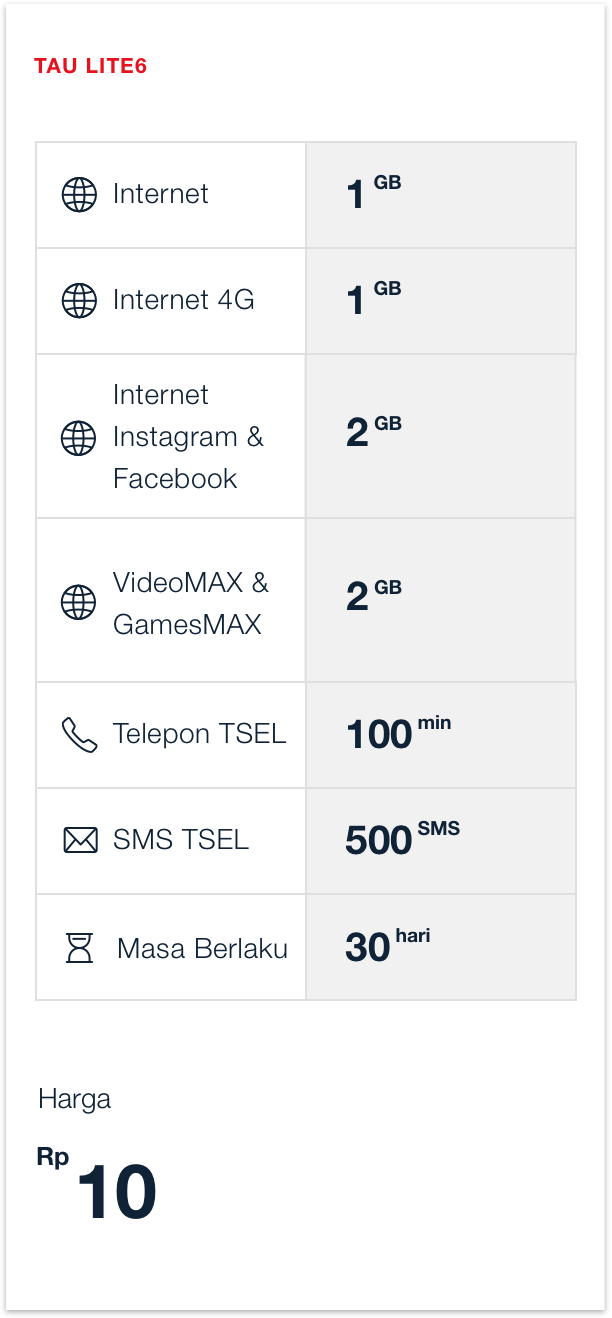This screenshot has width=612, height=1318.
Task: Click the globe icon beside Internet
Action: coord(80,195)
